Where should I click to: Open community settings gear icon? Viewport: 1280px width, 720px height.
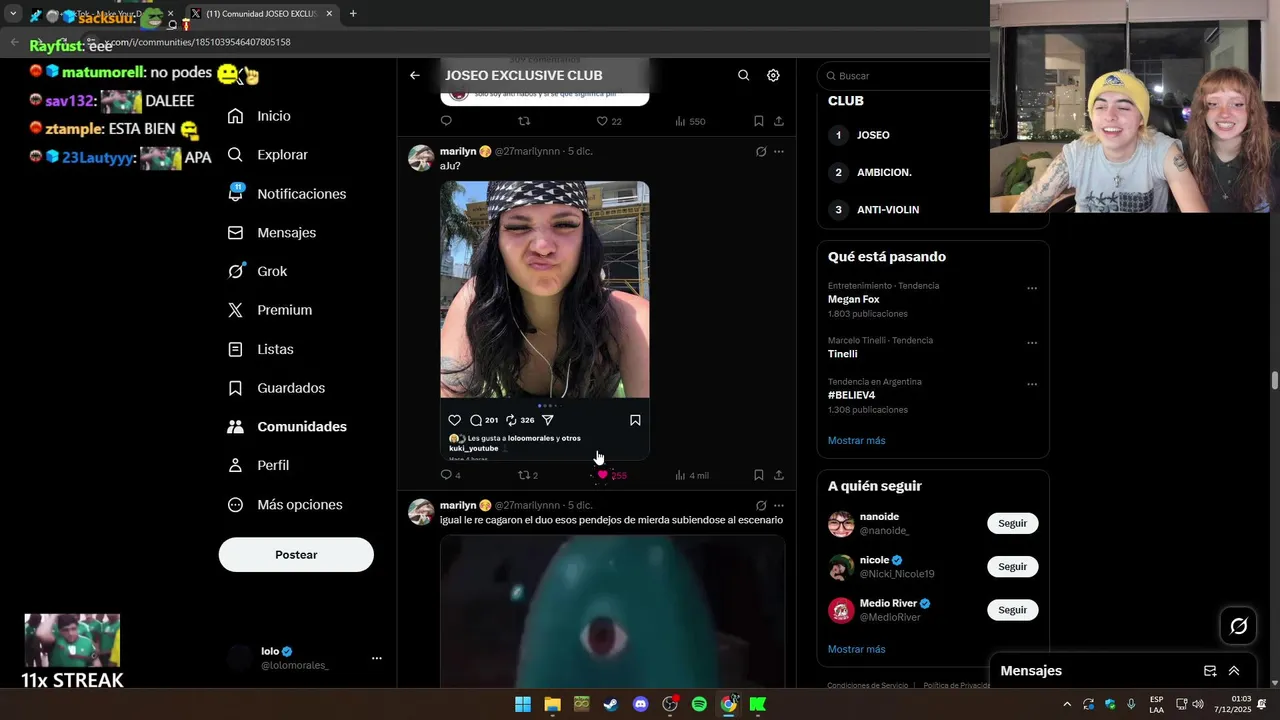[x=773, y=75]
